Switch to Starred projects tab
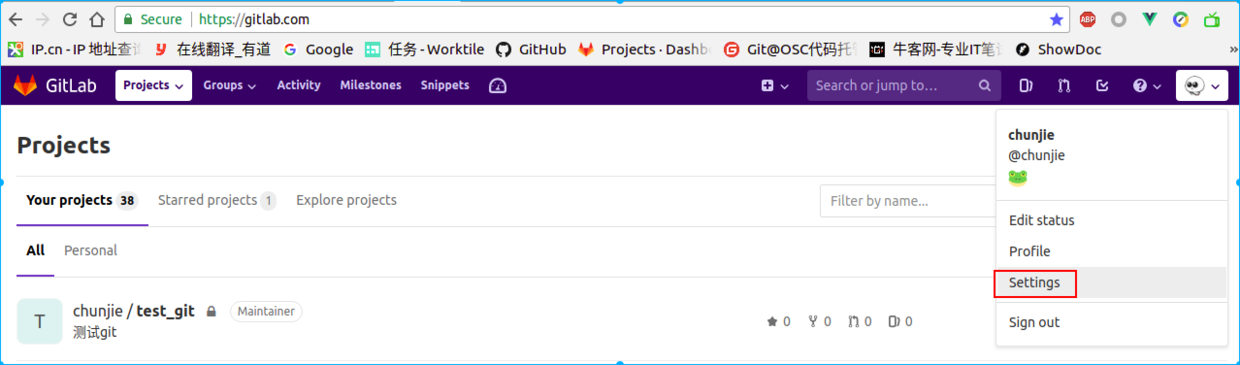1240x365 pixels. (x=217, y=201)
